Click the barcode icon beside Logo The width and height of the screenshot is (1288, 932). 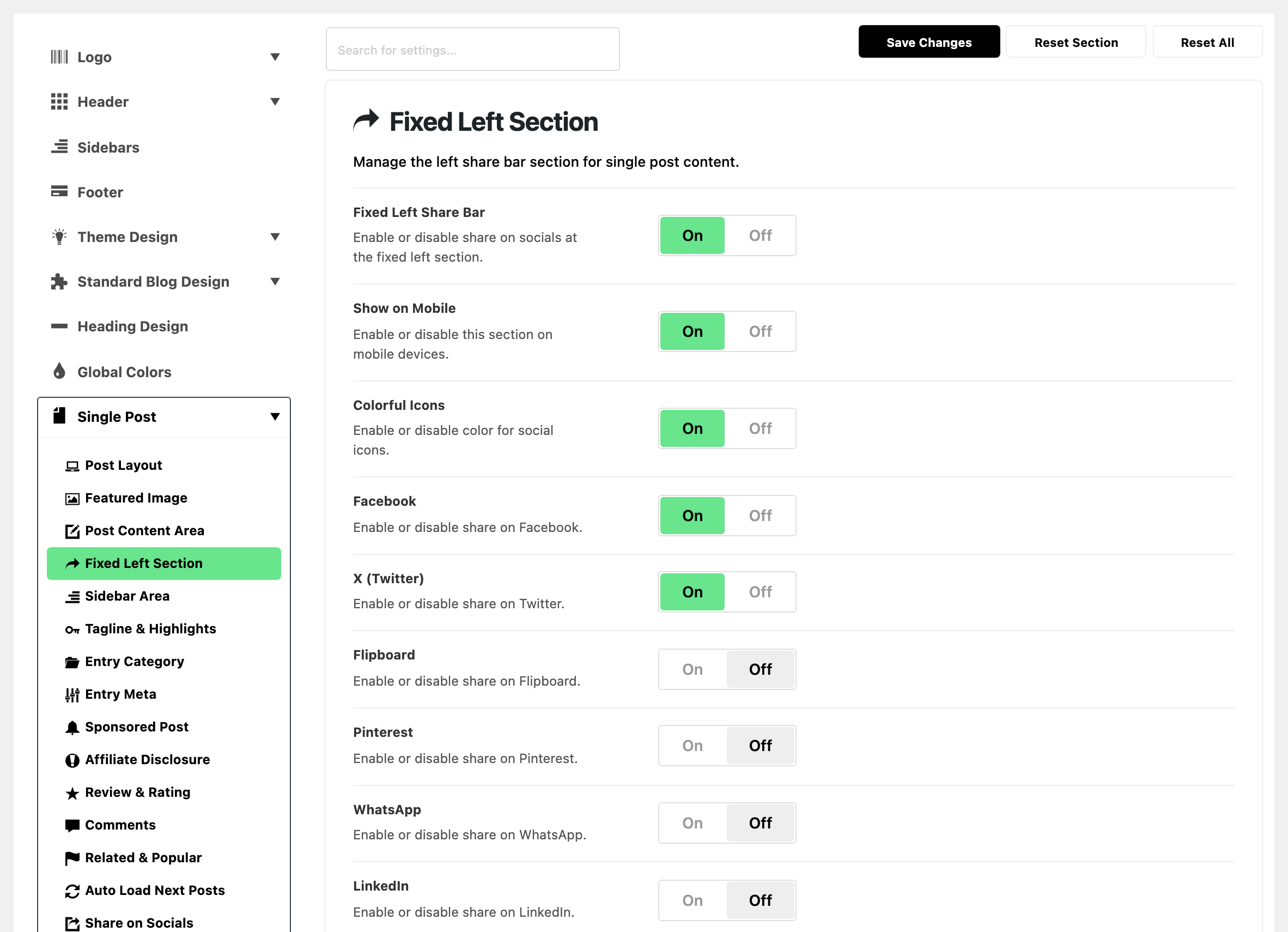59,57
